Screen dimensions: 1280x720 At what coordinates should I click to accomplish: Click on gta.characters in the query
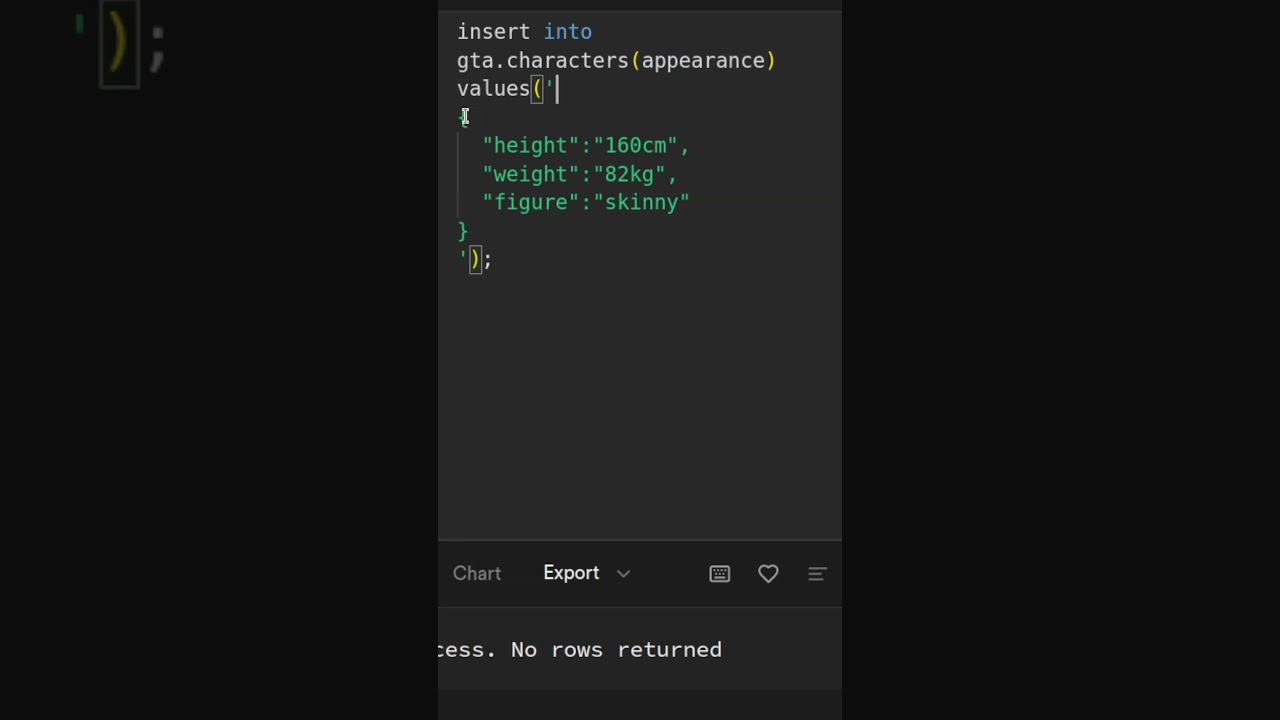[x=542, y=61]
